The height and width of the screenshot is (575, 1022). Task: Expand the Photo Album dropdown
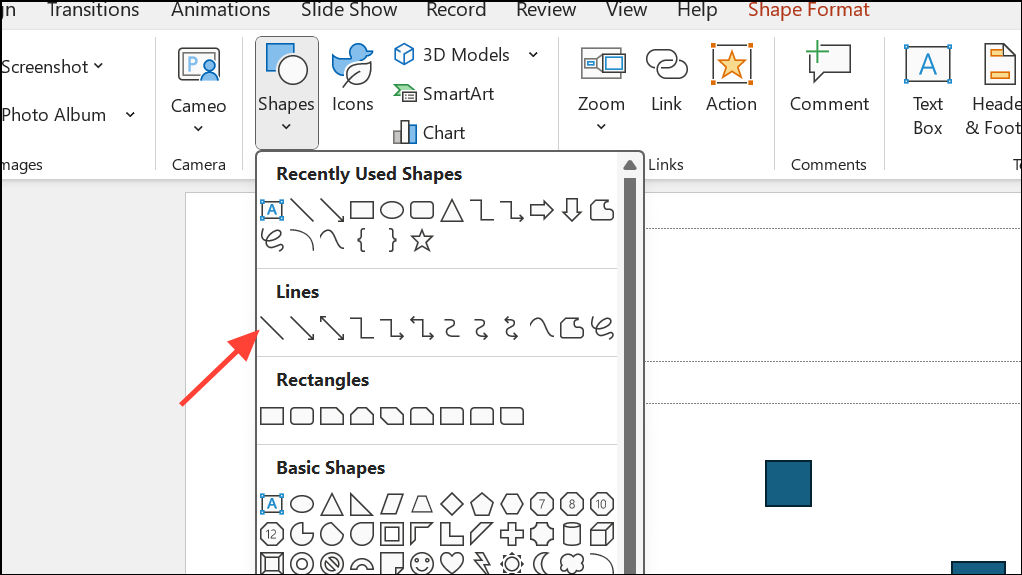(x=130, y=115)
